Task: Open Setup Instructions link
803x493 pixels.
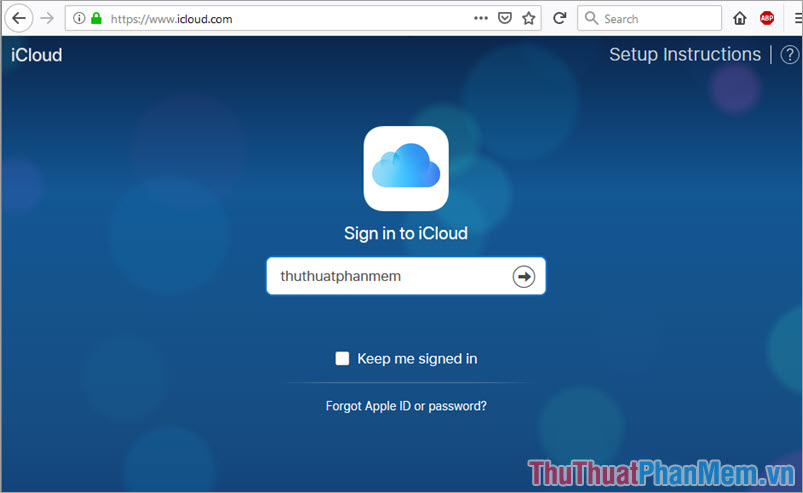Action: coord(685,55)
